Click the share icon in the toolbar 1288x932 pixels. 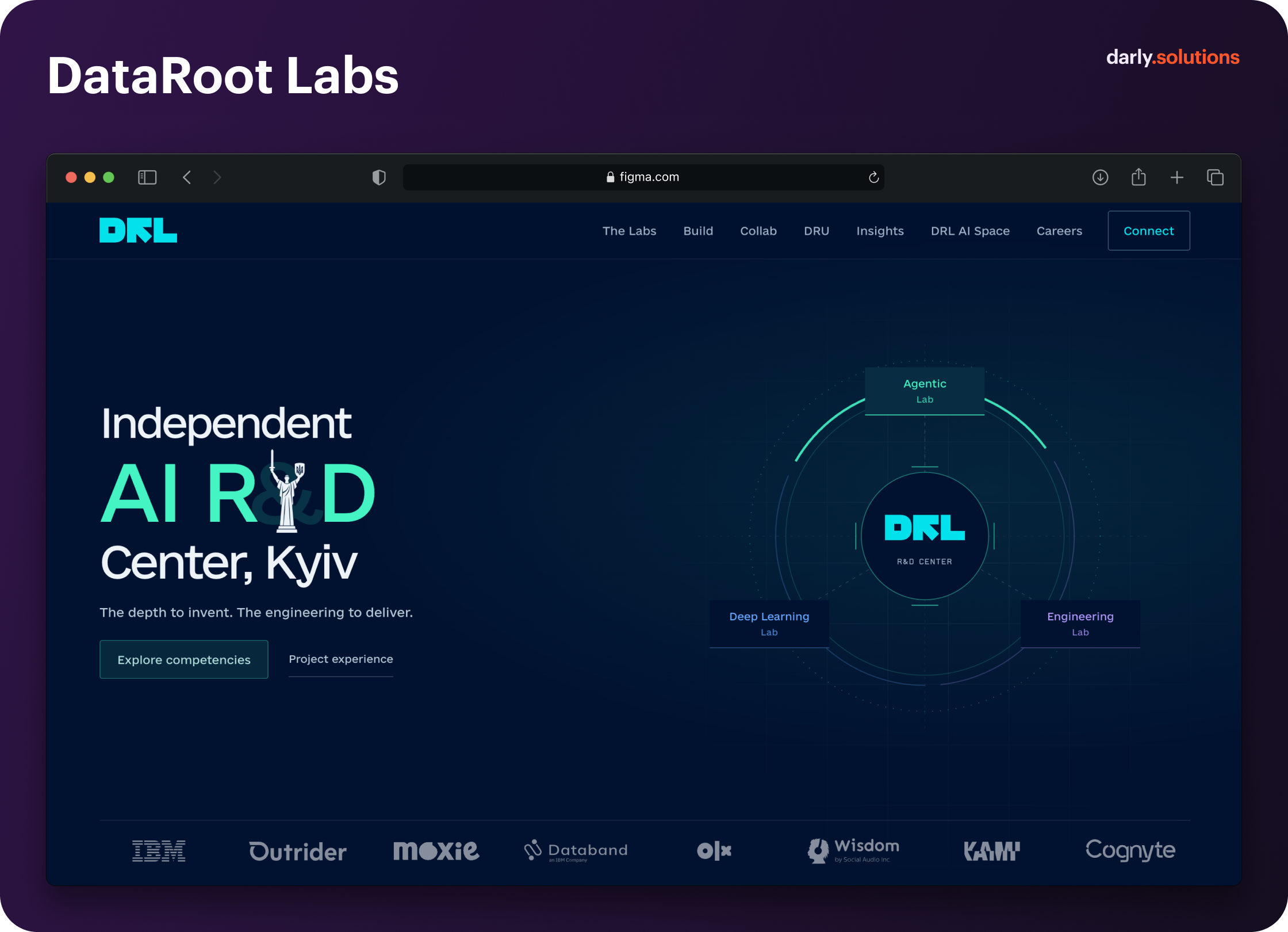(1138, 177)
